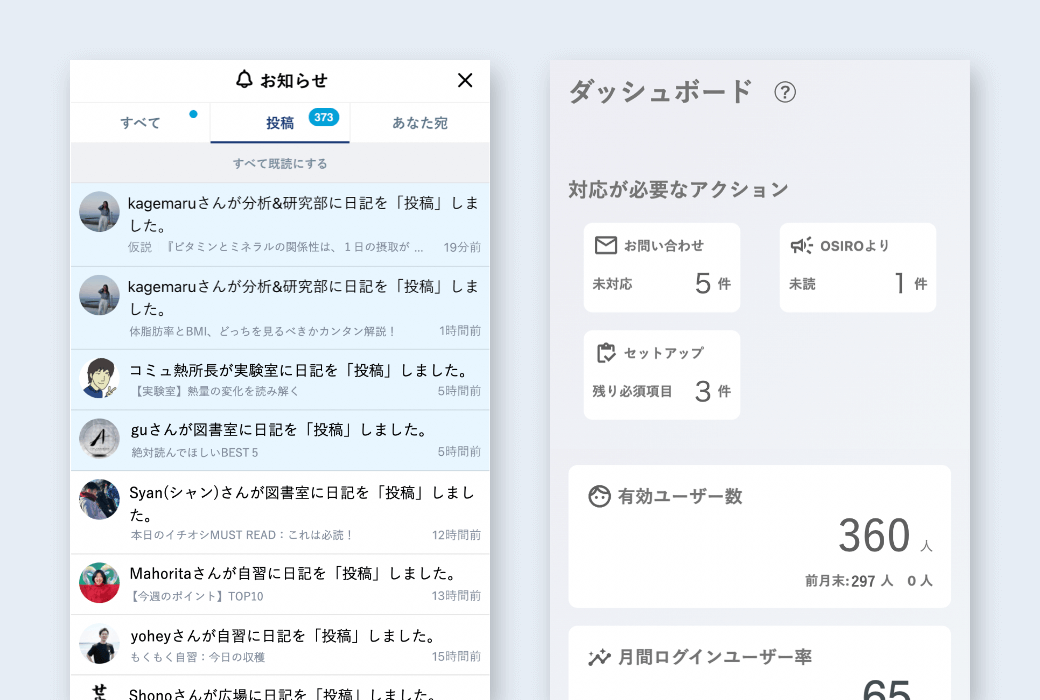Open the あなた宛 tab
Screen dimensions: 1040x700
click(x=420, y=123)
